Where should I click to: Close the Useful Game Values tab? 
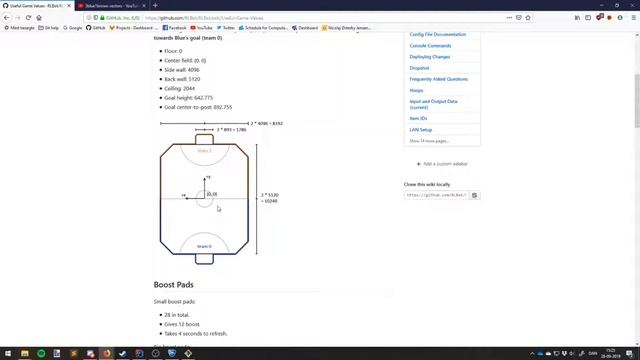pyautogui.click(x=69, y=6)
